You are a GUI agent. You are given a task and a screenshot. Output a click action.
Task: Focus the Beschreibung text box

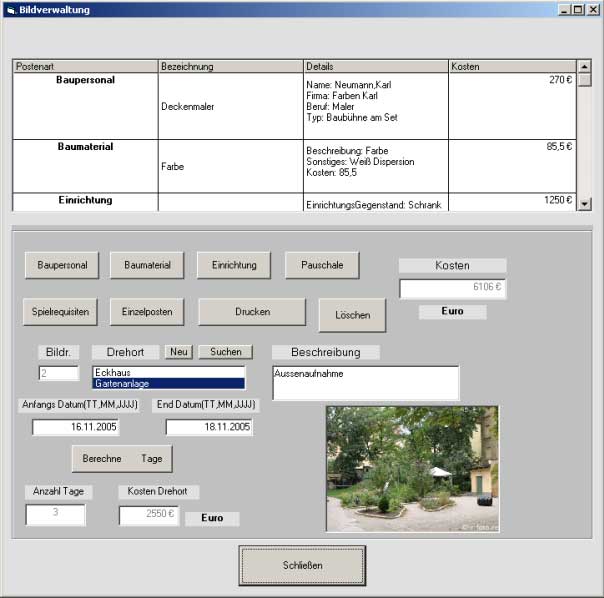[365, 383]
